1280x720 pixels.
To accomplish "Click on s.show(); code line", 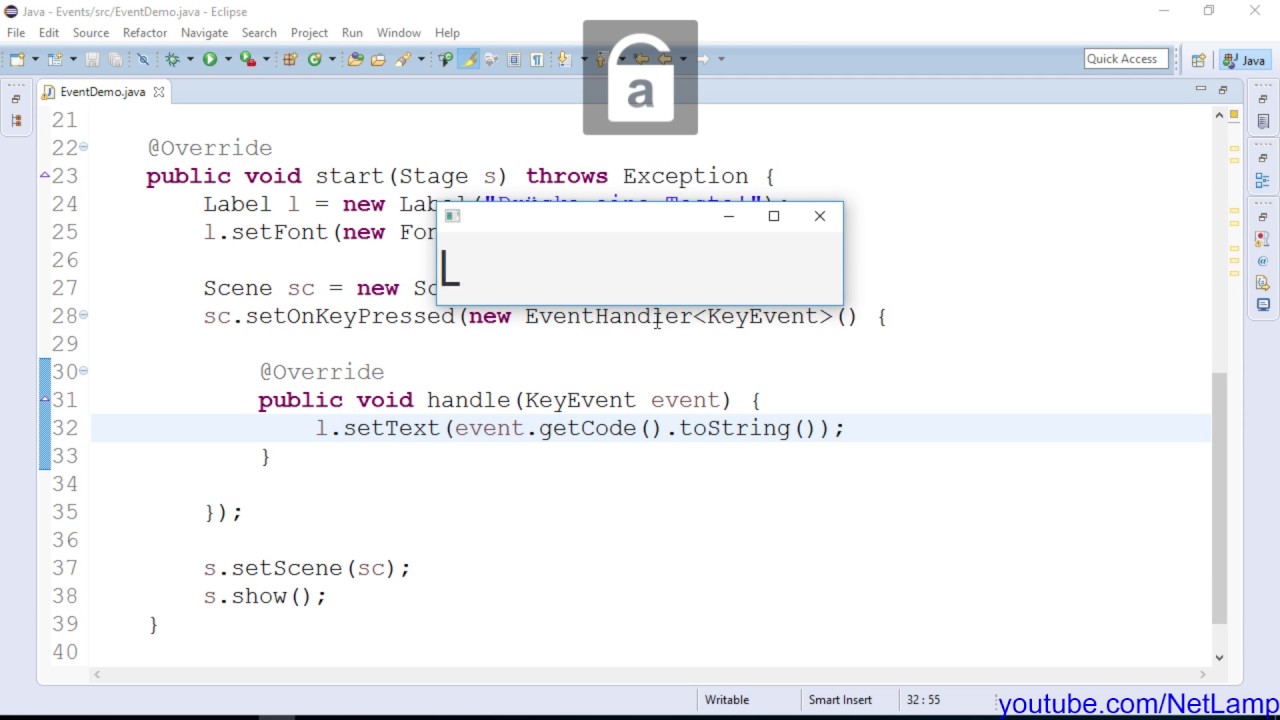I will (x=265, y=596).
